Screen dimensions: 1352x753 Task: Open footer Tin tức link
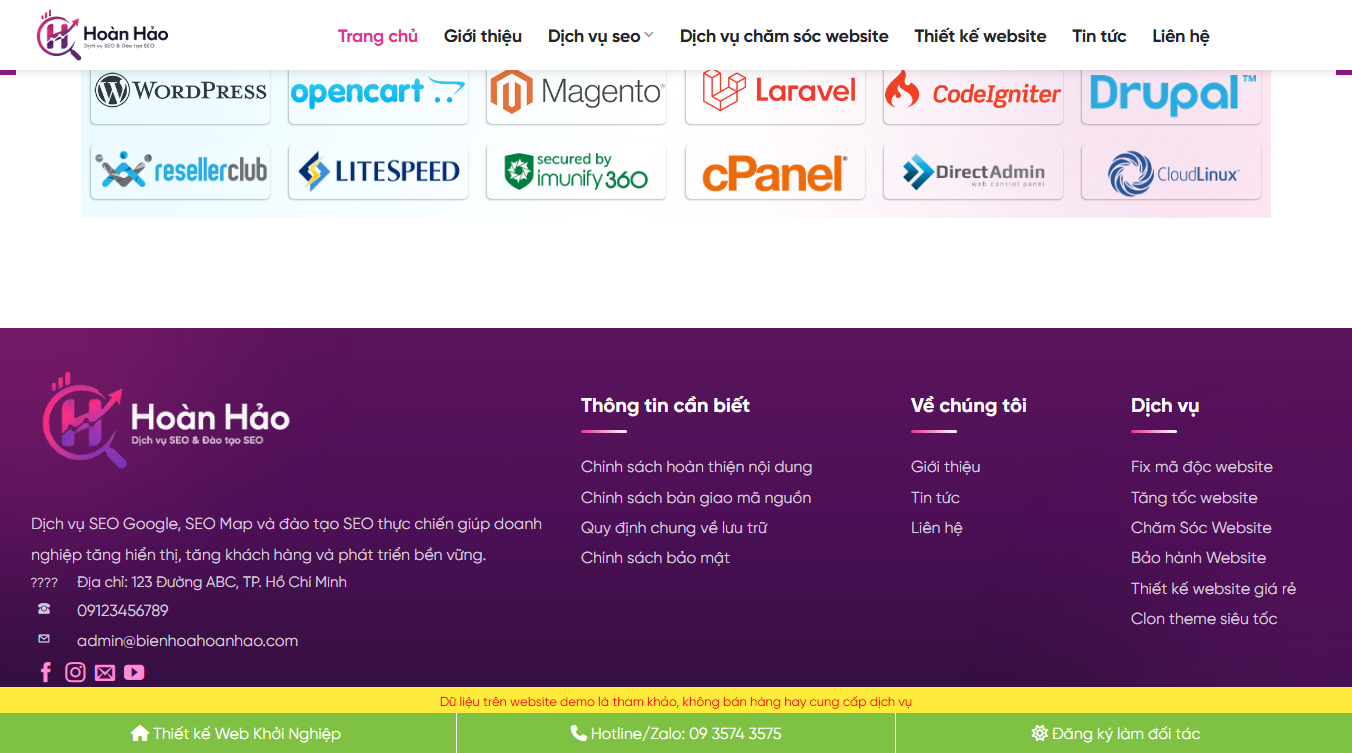point(935,498)
